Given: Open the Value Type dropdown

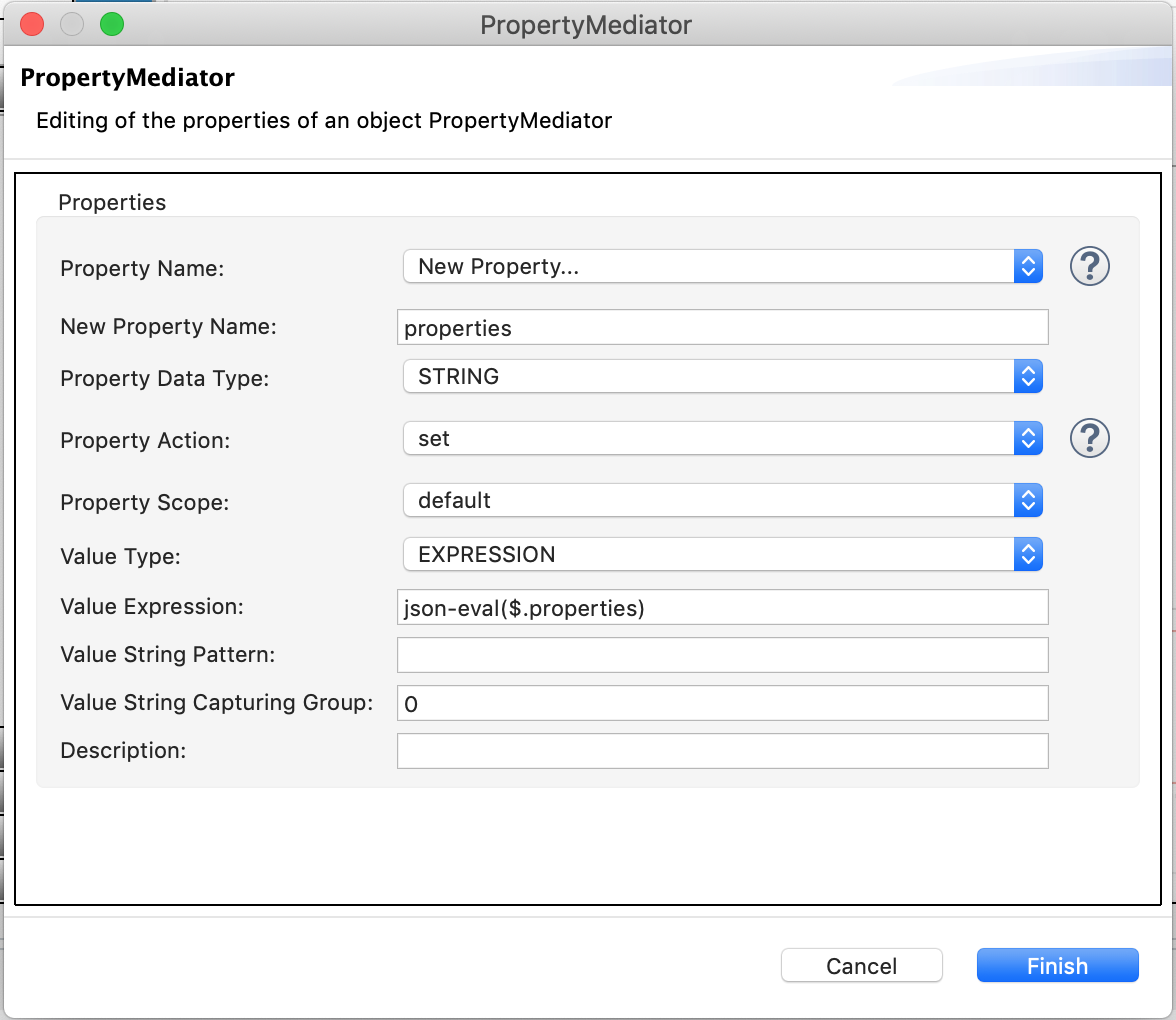Looking at the screenshot, I should (x=723, y=554).
